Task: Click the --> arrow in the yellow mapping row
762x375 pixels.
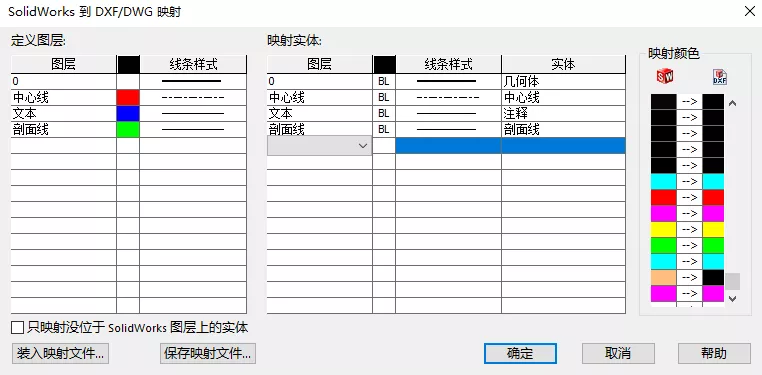Action: (690, 229)
